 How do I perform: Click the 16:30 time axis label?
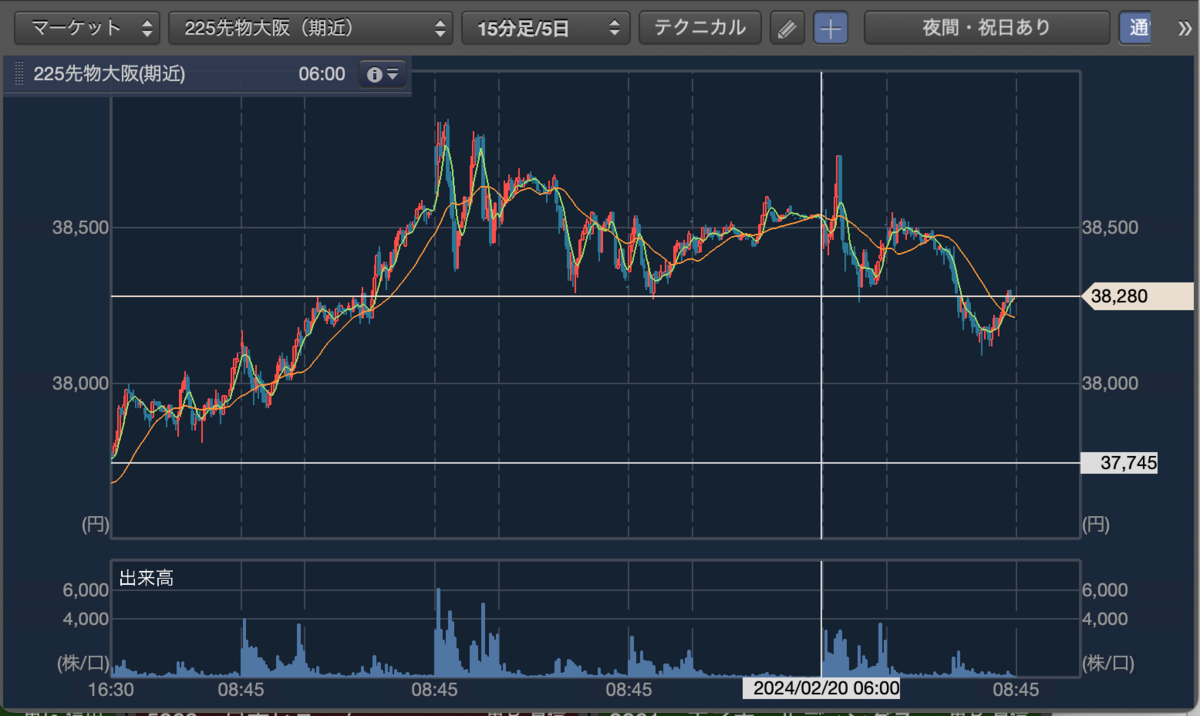110,689
